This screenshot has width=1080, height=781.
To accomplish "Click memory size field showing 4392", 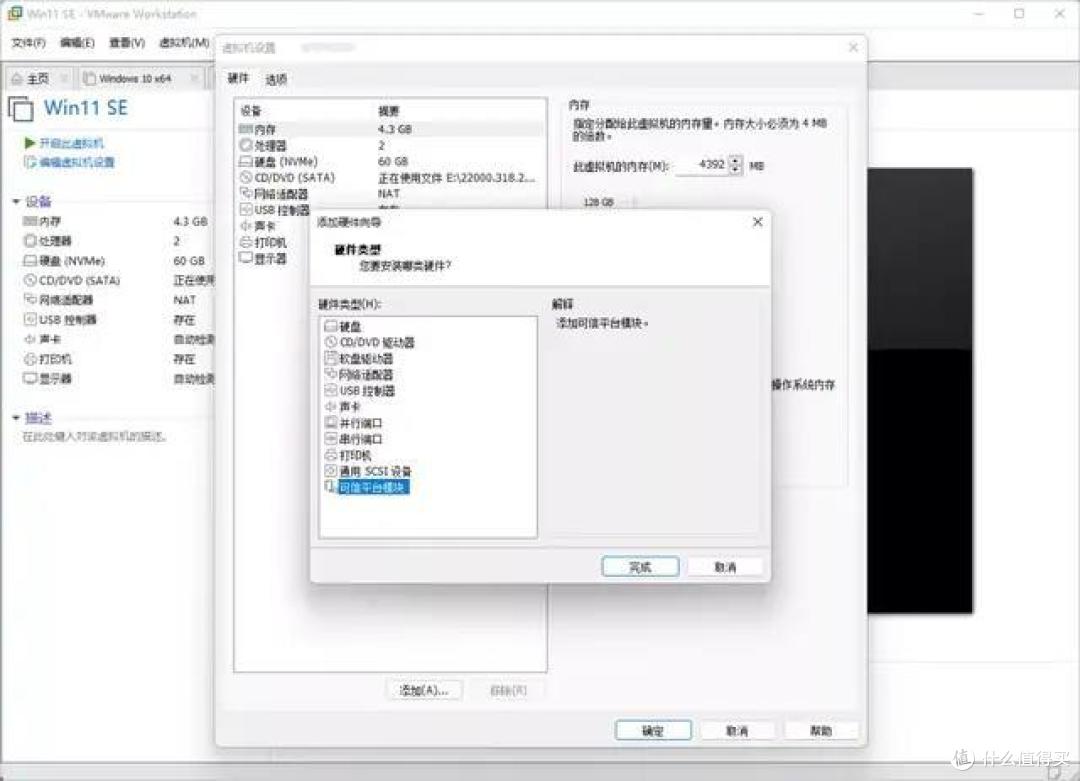I will 701,165.
